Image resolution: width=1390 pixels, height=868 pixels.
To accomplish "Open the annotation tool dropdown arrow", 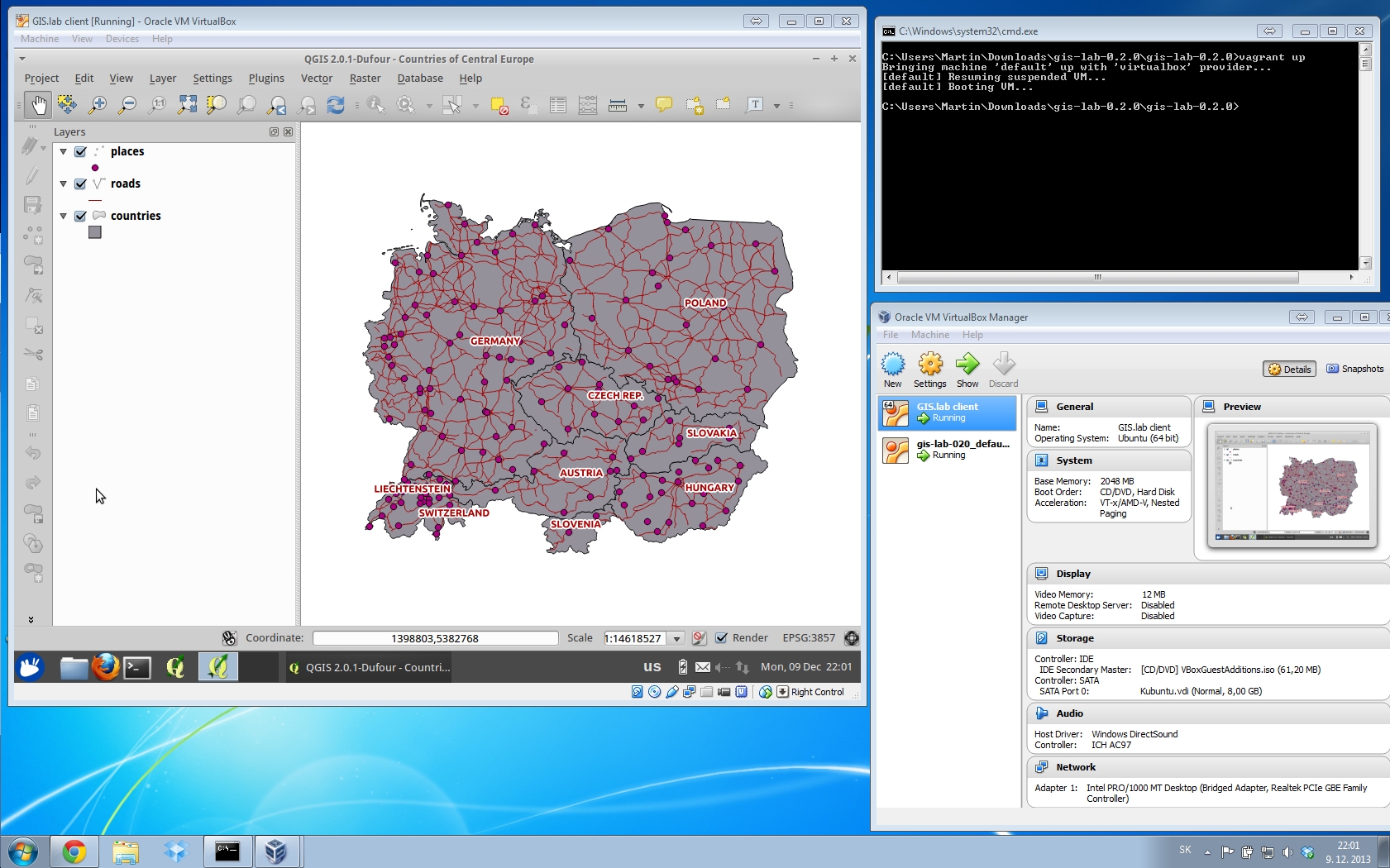I will click(x=776, y=106).
